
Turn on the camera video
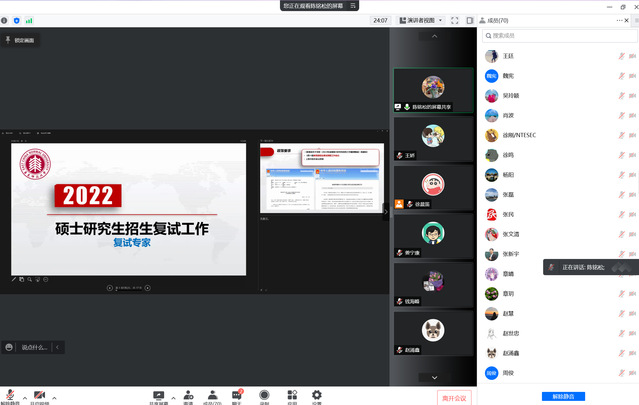tap(40, 395)
